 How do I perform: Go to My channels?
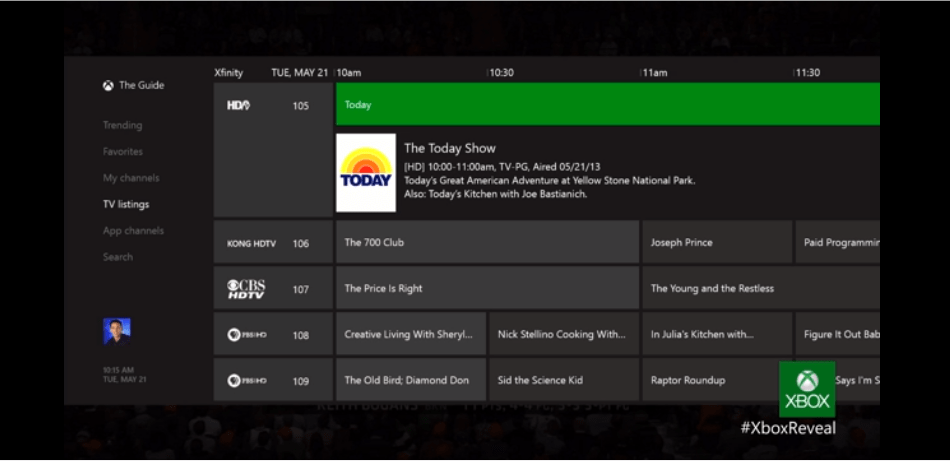point(131,178)
